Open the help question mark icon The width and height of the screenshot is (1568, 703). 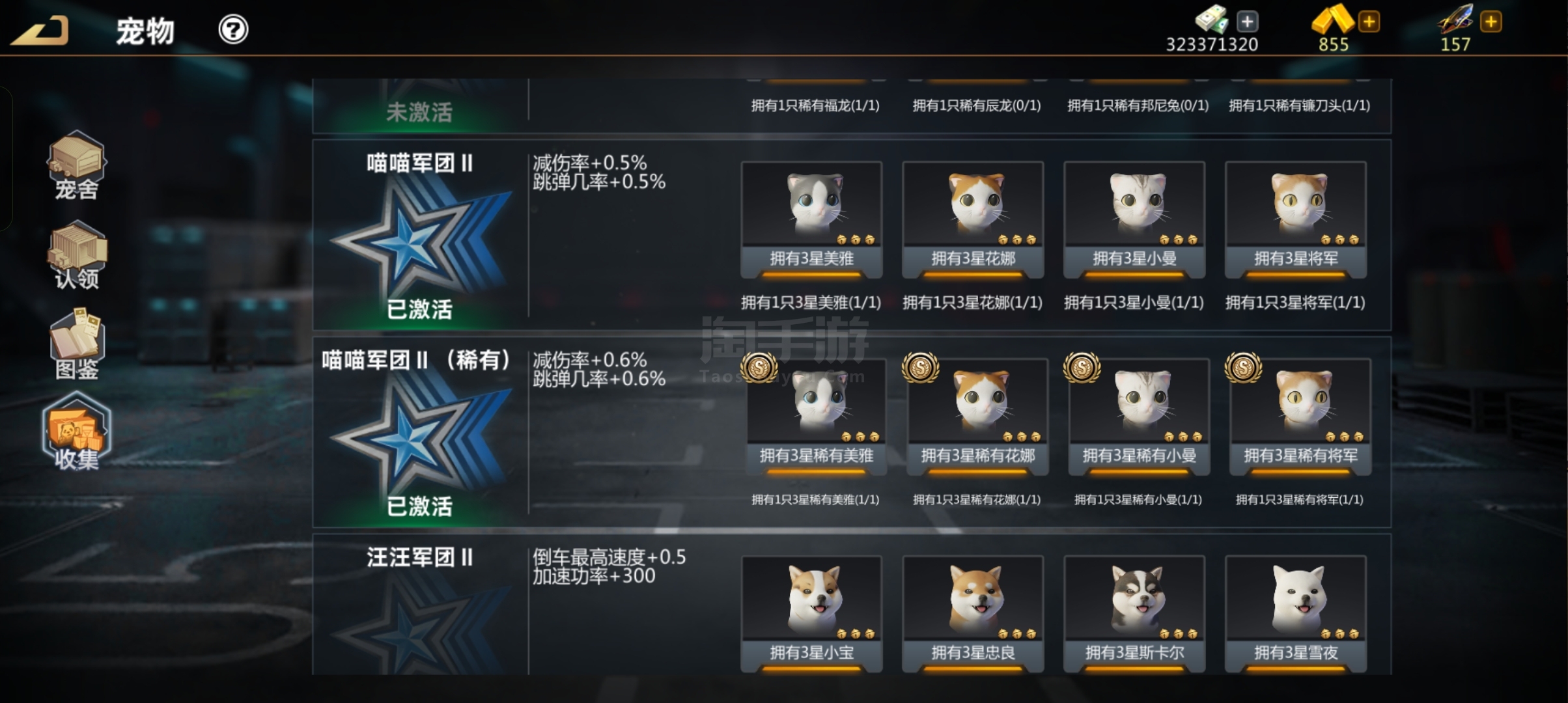pyautogui.click(x=233, y=29)
